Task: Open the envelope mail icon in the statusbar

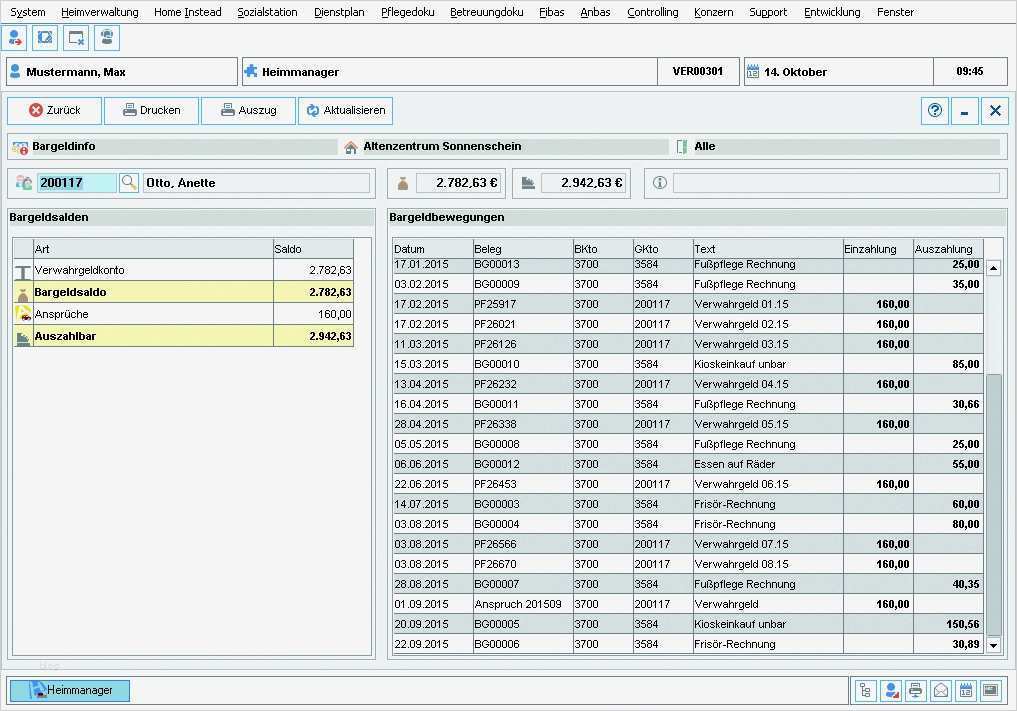Action: 940,690
